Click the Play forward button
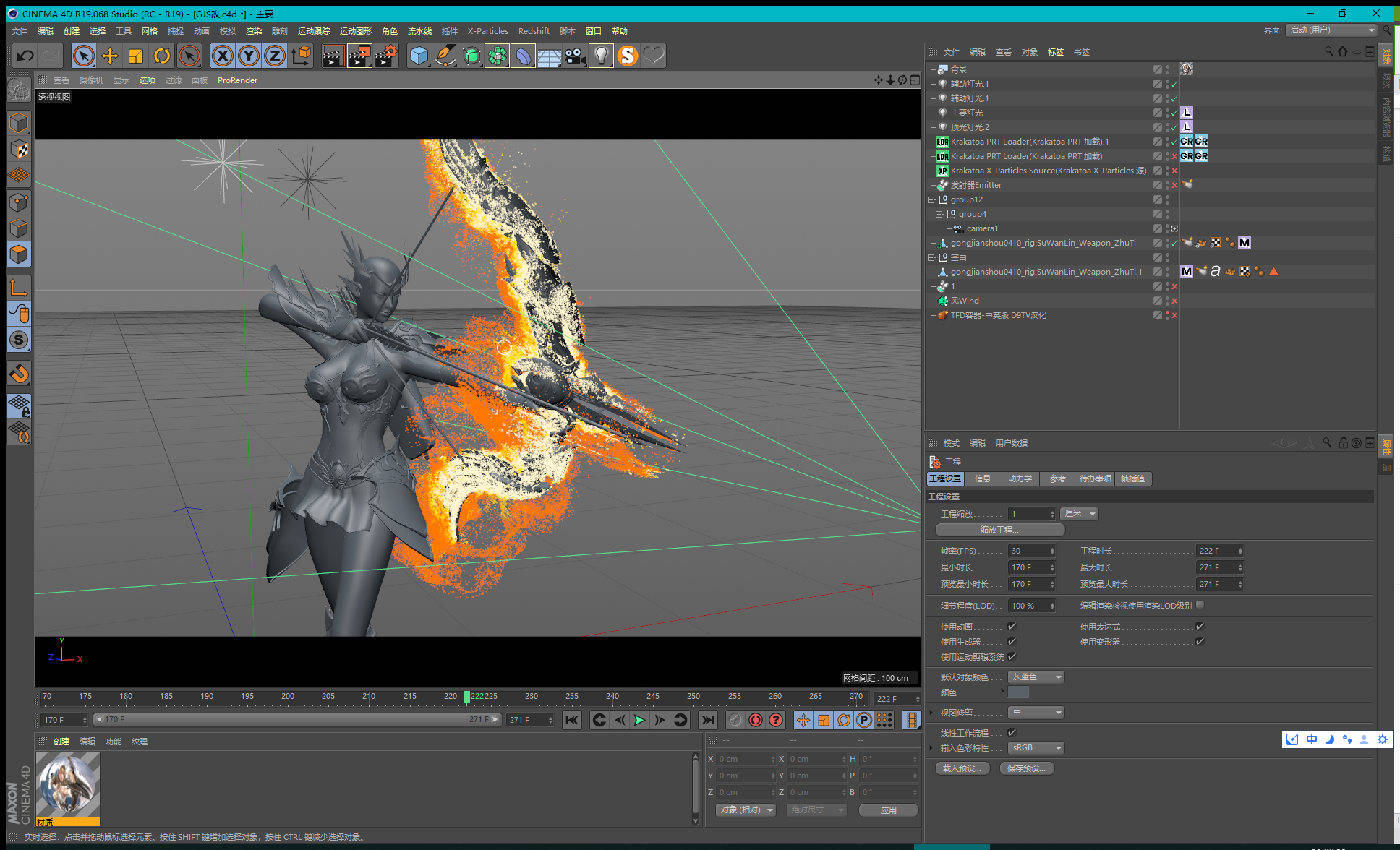This screenshot has width=1400, height=850. (x=639, y=720)
